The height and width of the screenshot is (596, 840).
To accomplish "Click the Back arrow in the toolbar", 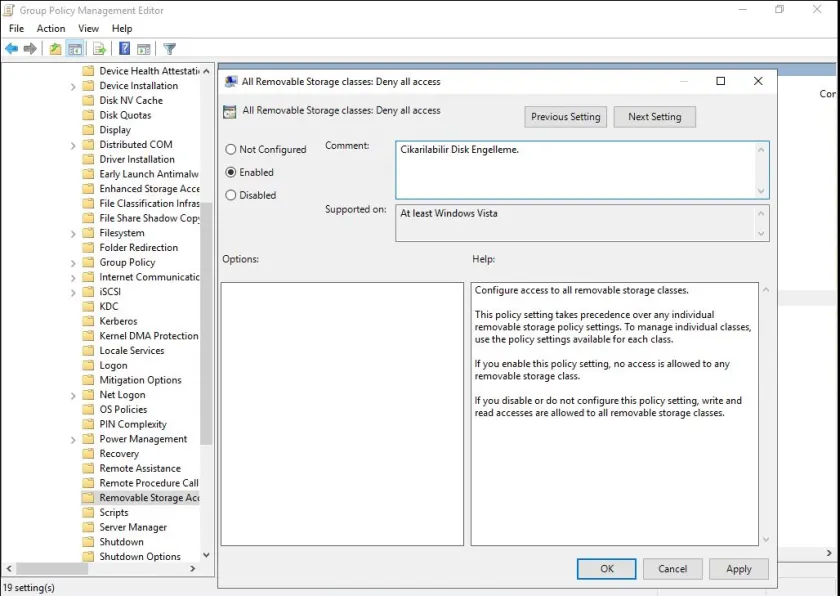I will coord(12,48).
